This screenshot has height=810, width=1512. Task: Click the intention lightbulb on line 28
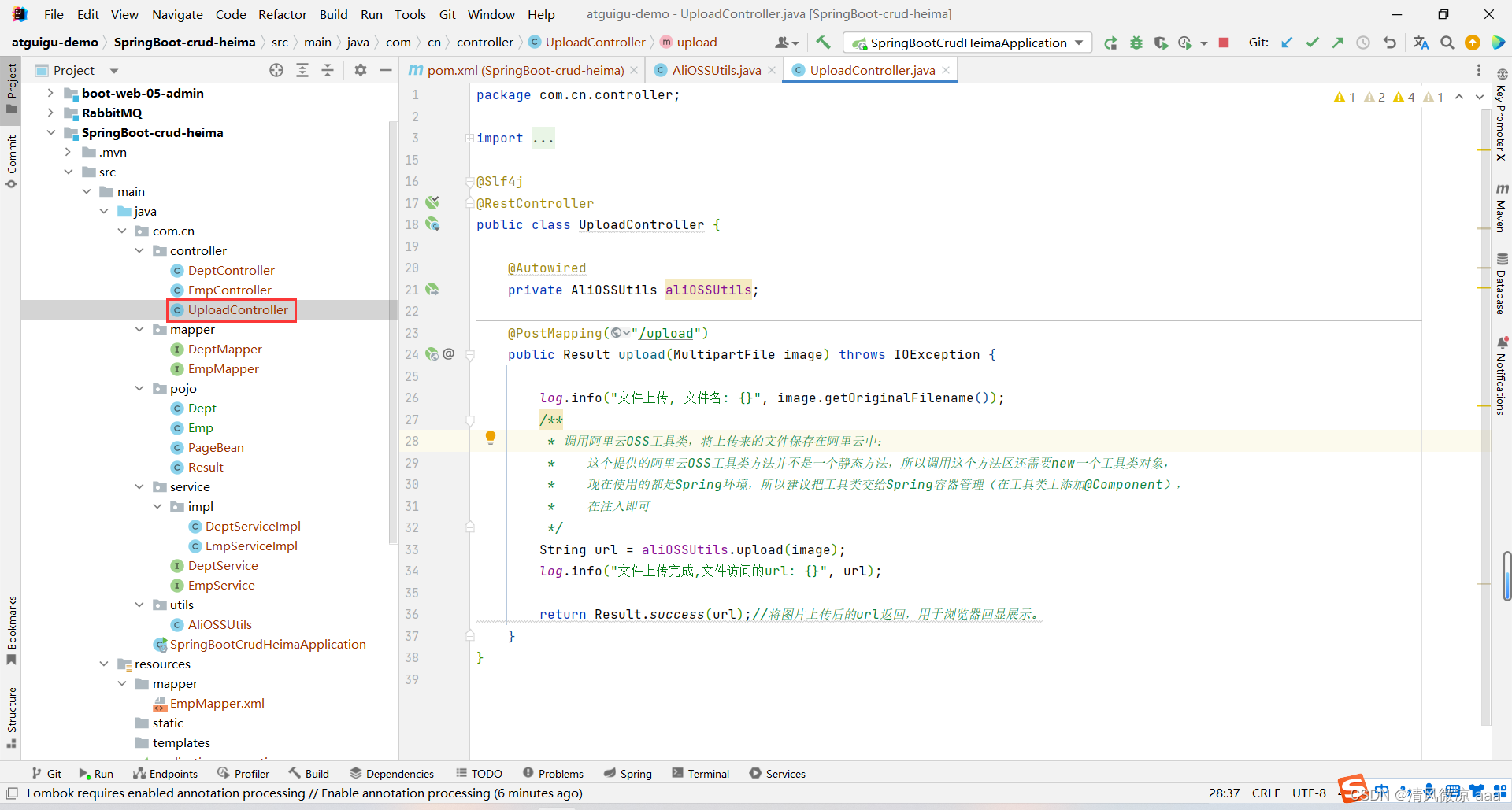491,438
